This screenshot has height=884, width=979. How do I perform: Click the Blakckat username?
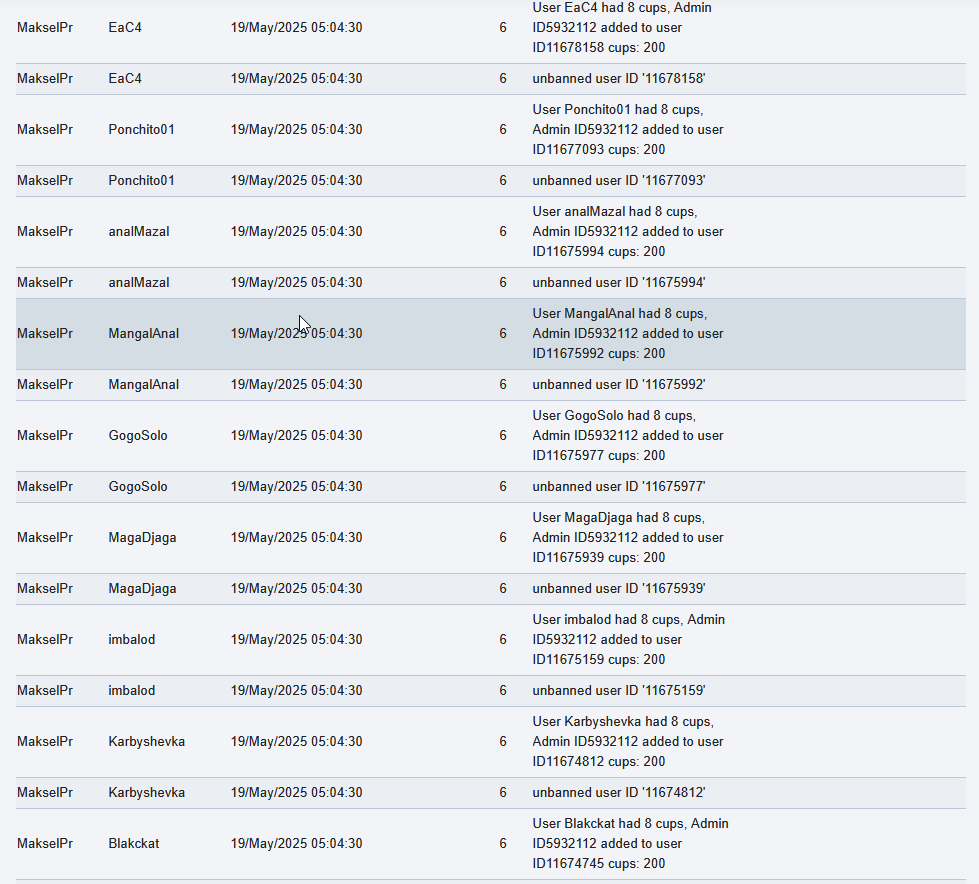134,843
